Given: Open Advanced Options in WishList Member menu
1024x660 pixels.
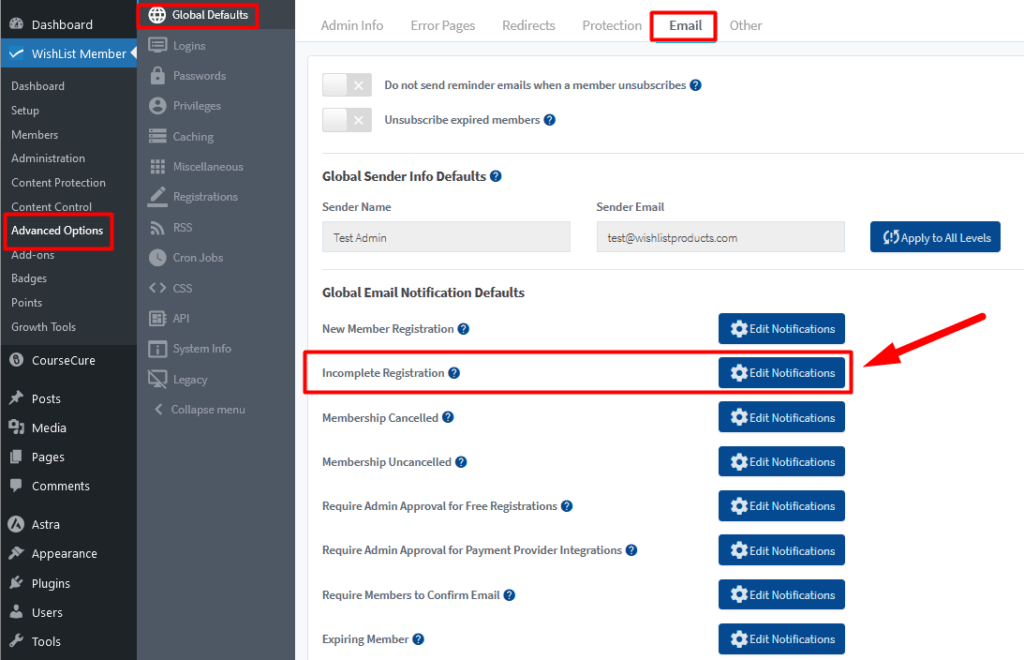Looking at the screenshot, I should point(57,231).
